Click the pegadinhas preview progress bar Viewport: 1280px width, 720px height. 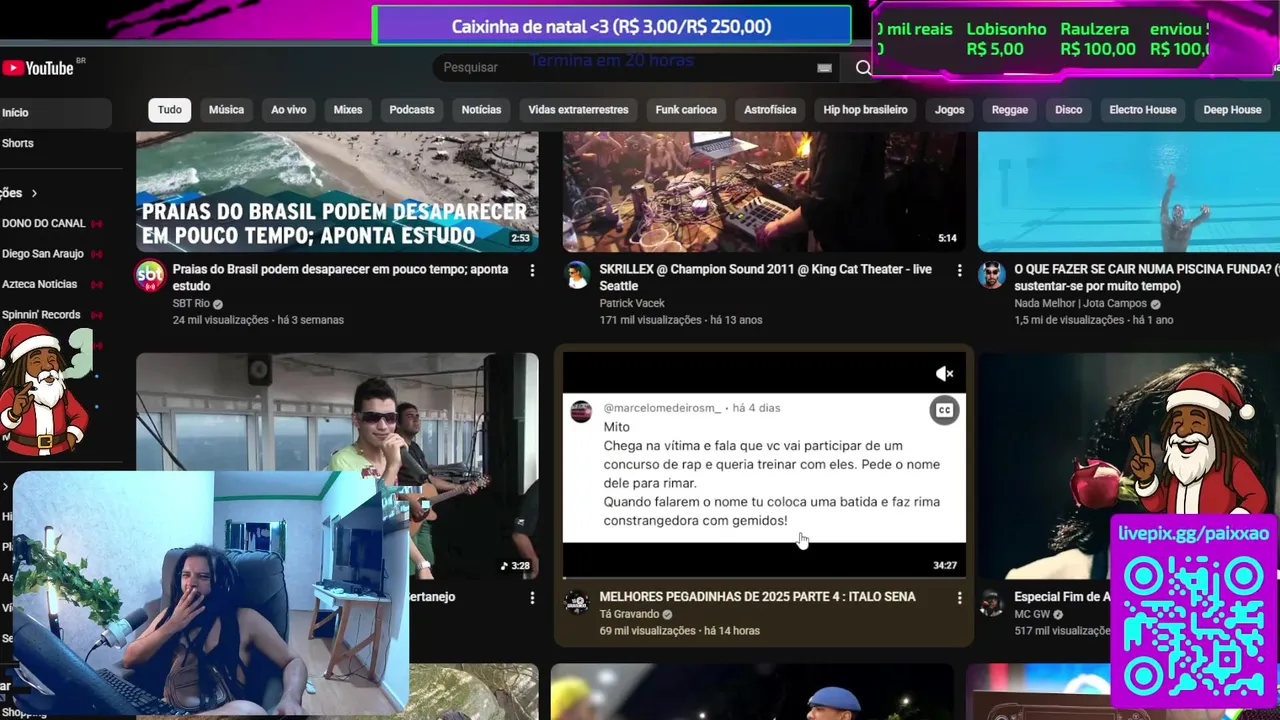pos(764,577)
